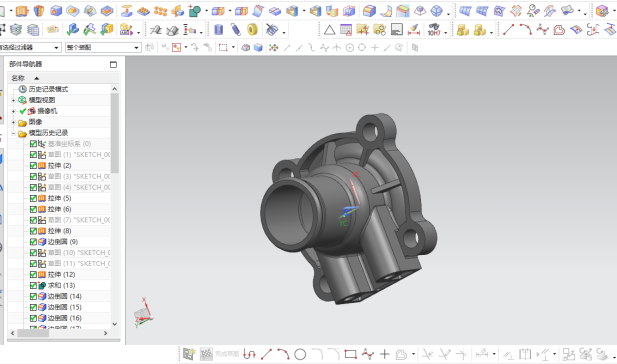This screenshot has height=364, width=617.
Task: Select the Arc tool in top toolbar
Action: click(x=526, y=30)
